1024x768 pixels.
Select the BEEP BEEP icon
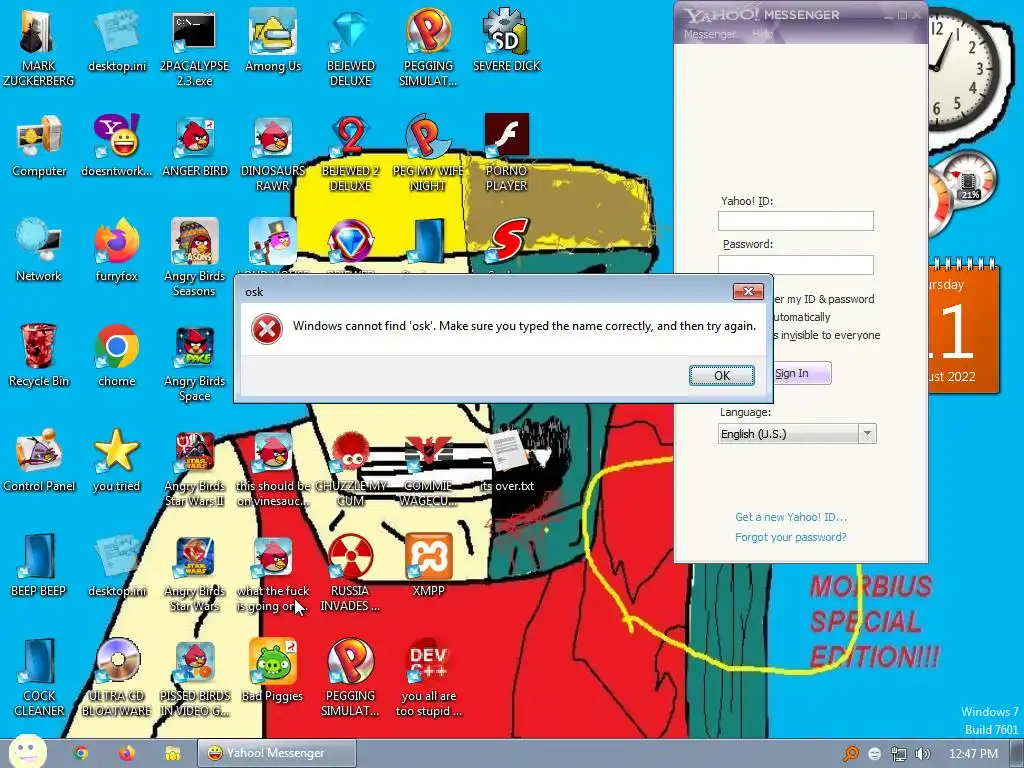39,566
